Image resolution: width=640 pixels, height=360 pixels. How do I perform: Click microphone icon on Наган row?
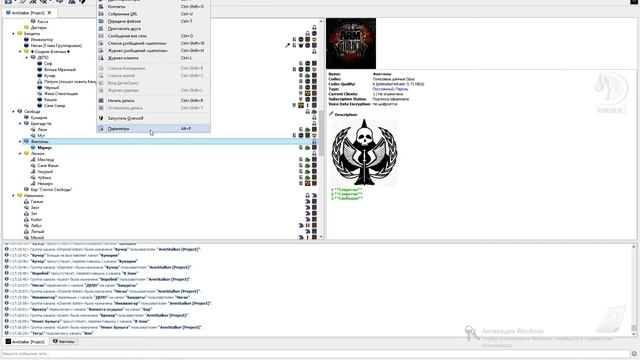[x=287, y=45]
